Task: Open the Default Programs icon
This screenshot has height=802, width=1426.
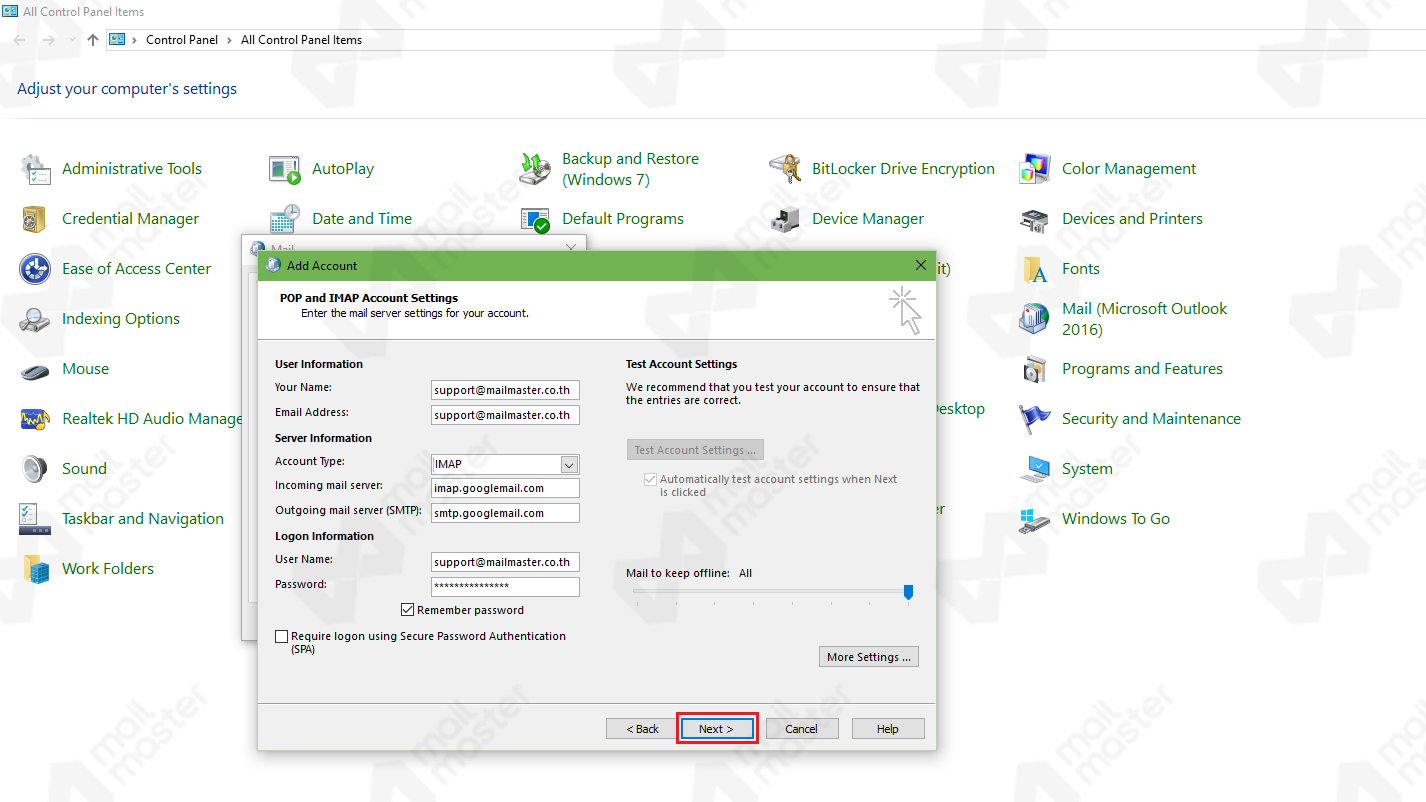Action: tap(535, 219)
